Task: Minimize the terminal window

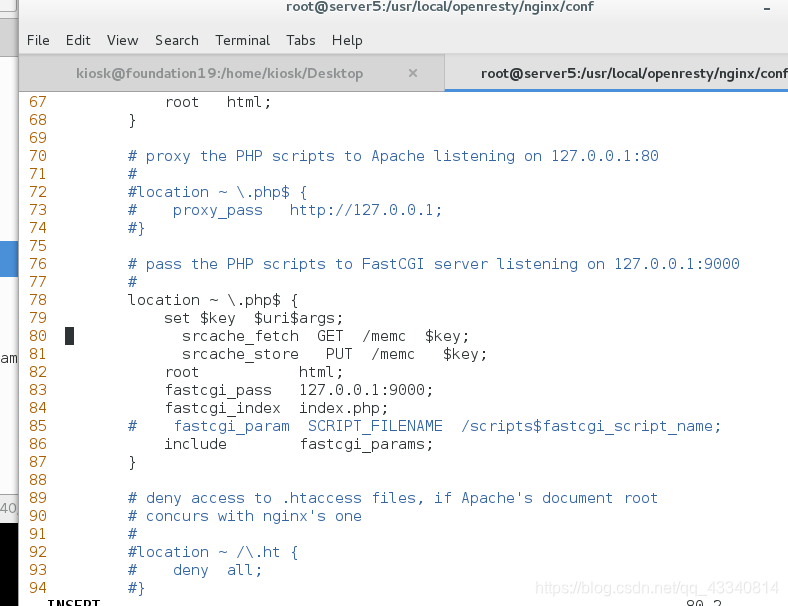Action: [767, 8]
